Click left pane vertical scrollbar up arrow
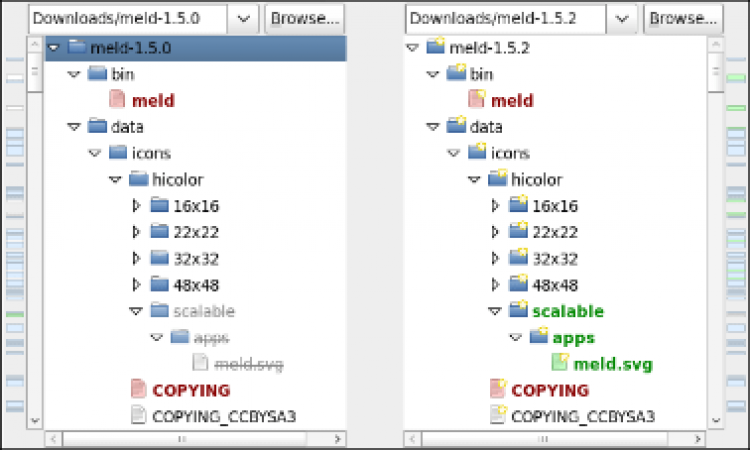 click(x=34, y=44)
